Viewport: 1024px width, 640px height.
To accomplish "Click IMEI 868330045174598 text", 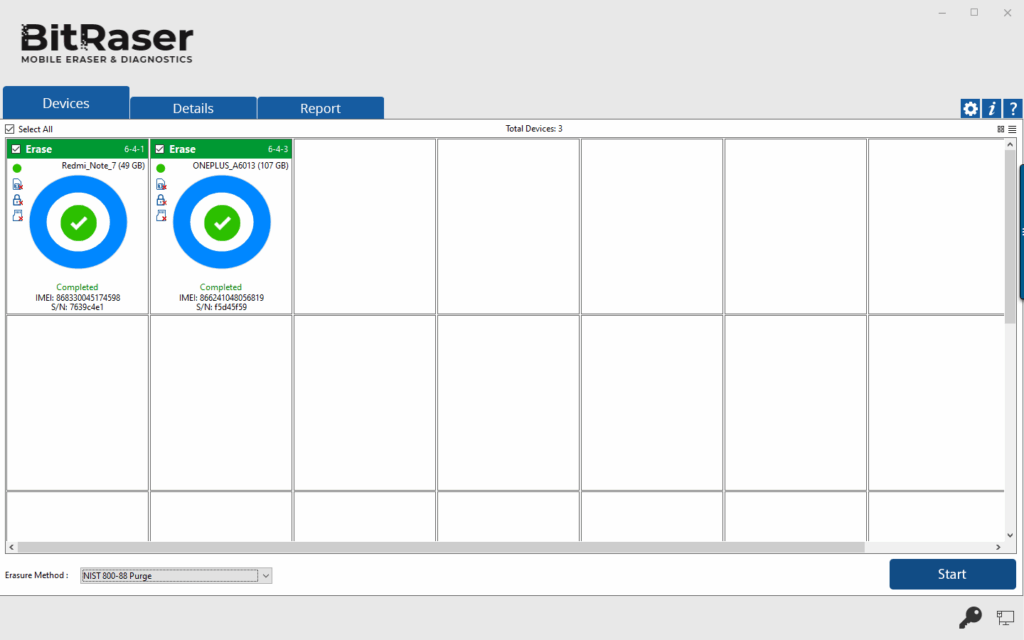I will pyautogui.click(x=78, y=298).
